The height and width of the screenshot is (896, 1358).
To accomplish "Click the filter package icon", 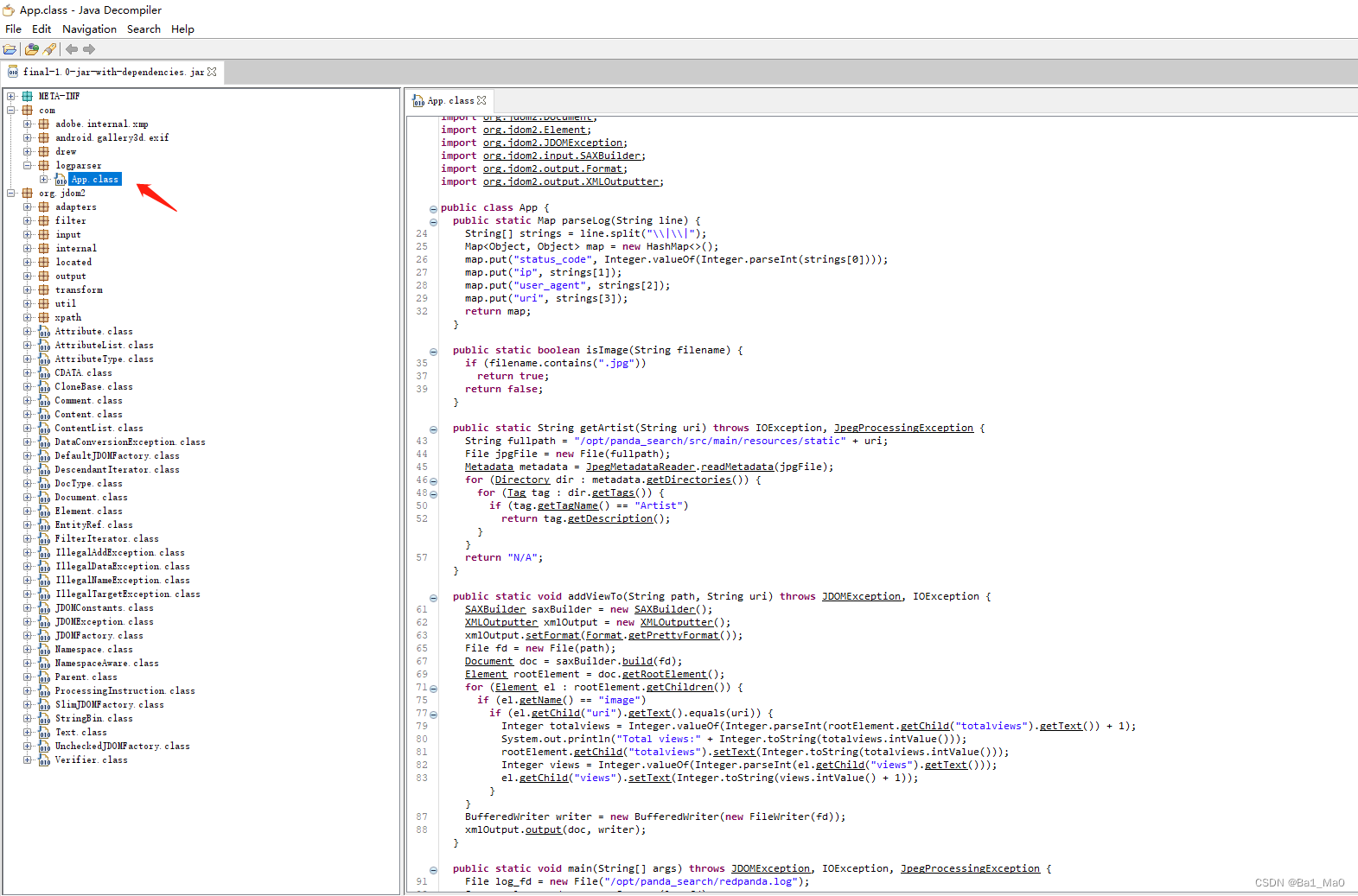I will point(44,220).
